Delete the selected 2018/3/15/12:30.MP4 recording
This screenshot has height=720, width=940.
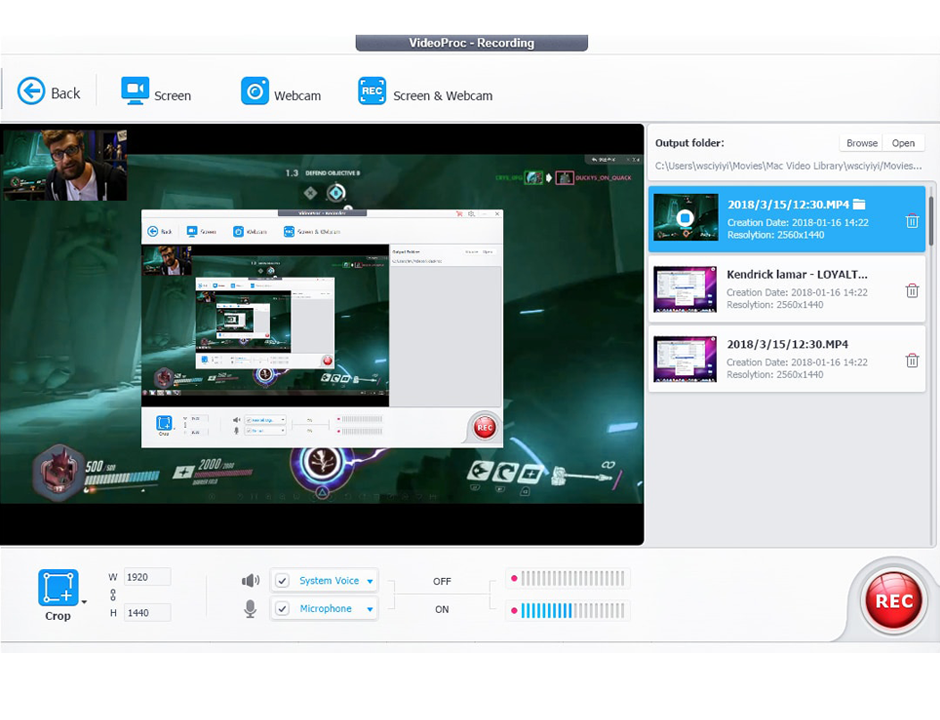point(912,221)
